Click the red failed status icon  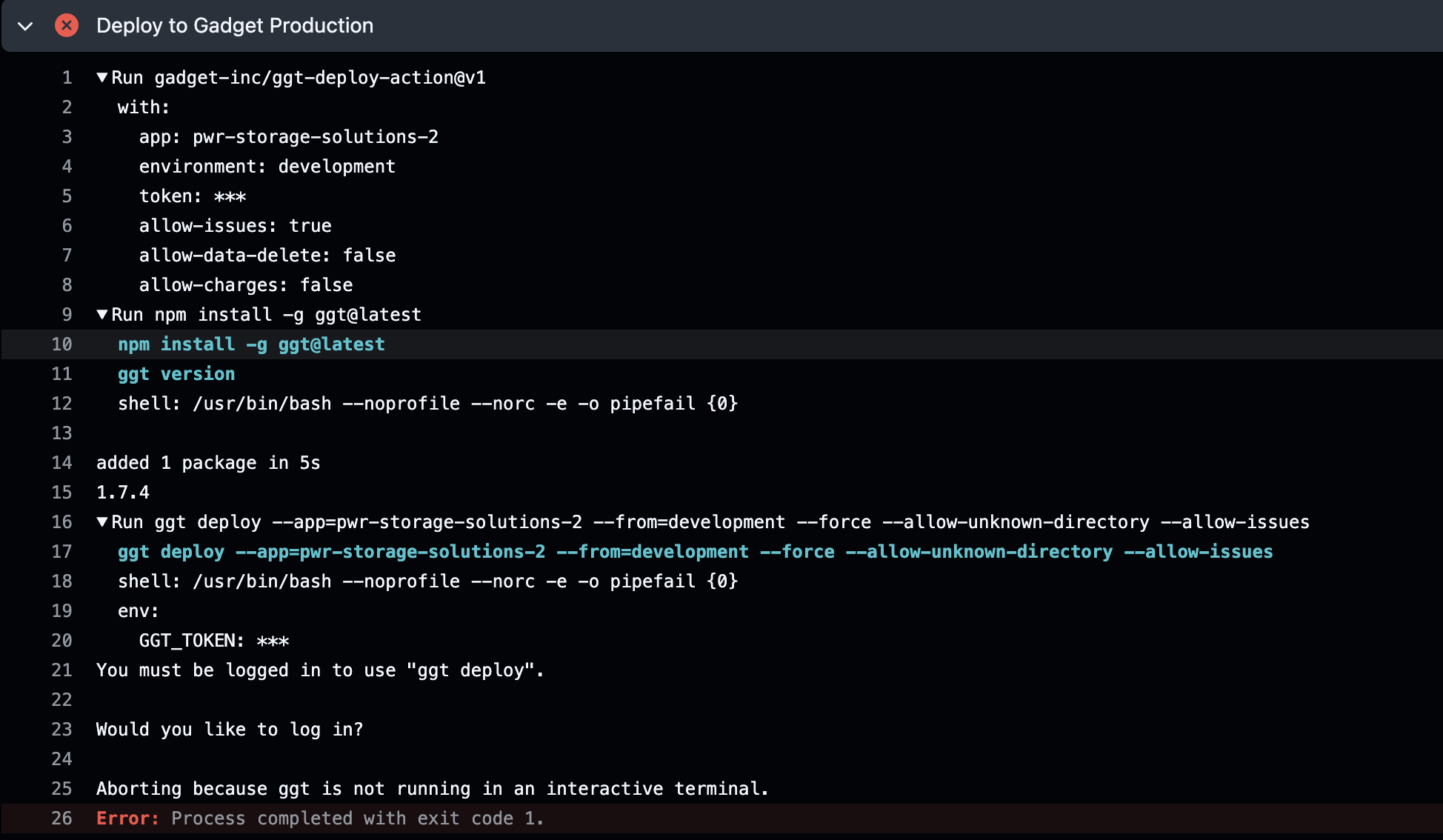coord(67,26)
